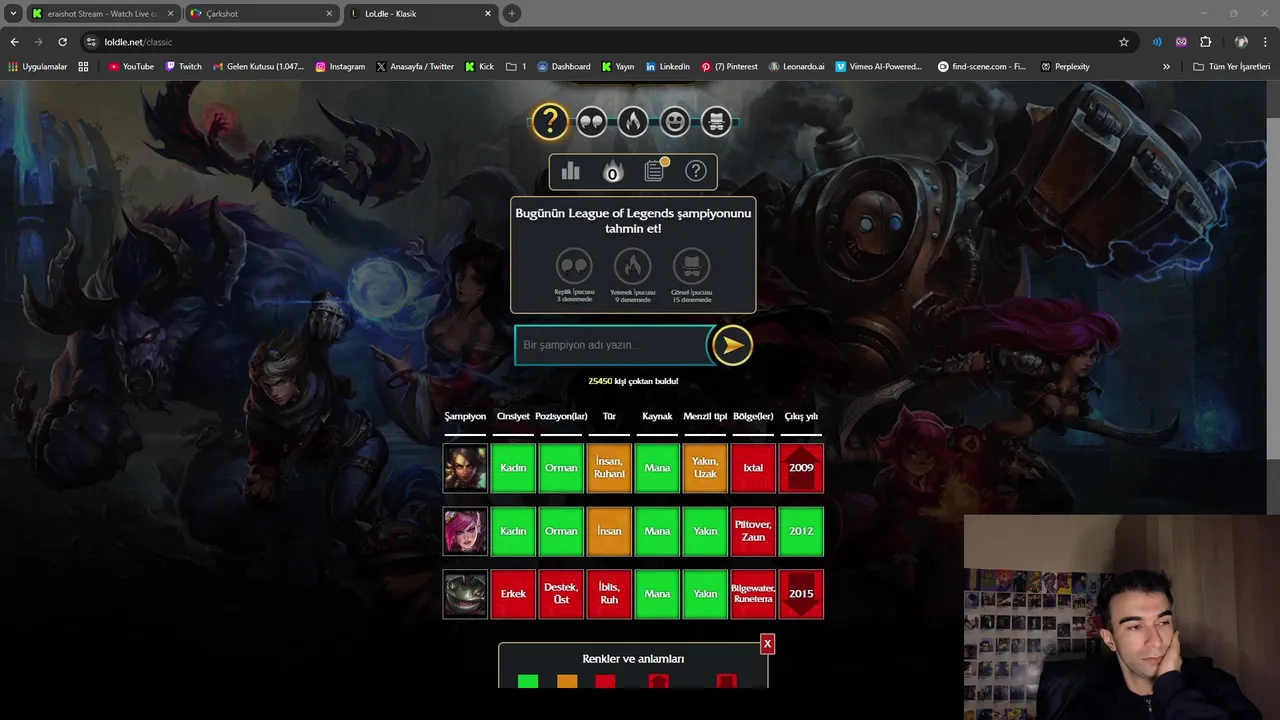Open the tab search dropdown arrow
The width and height of the screenshot is (1280, 720).
pyautogui.click(x=13, y=14)
